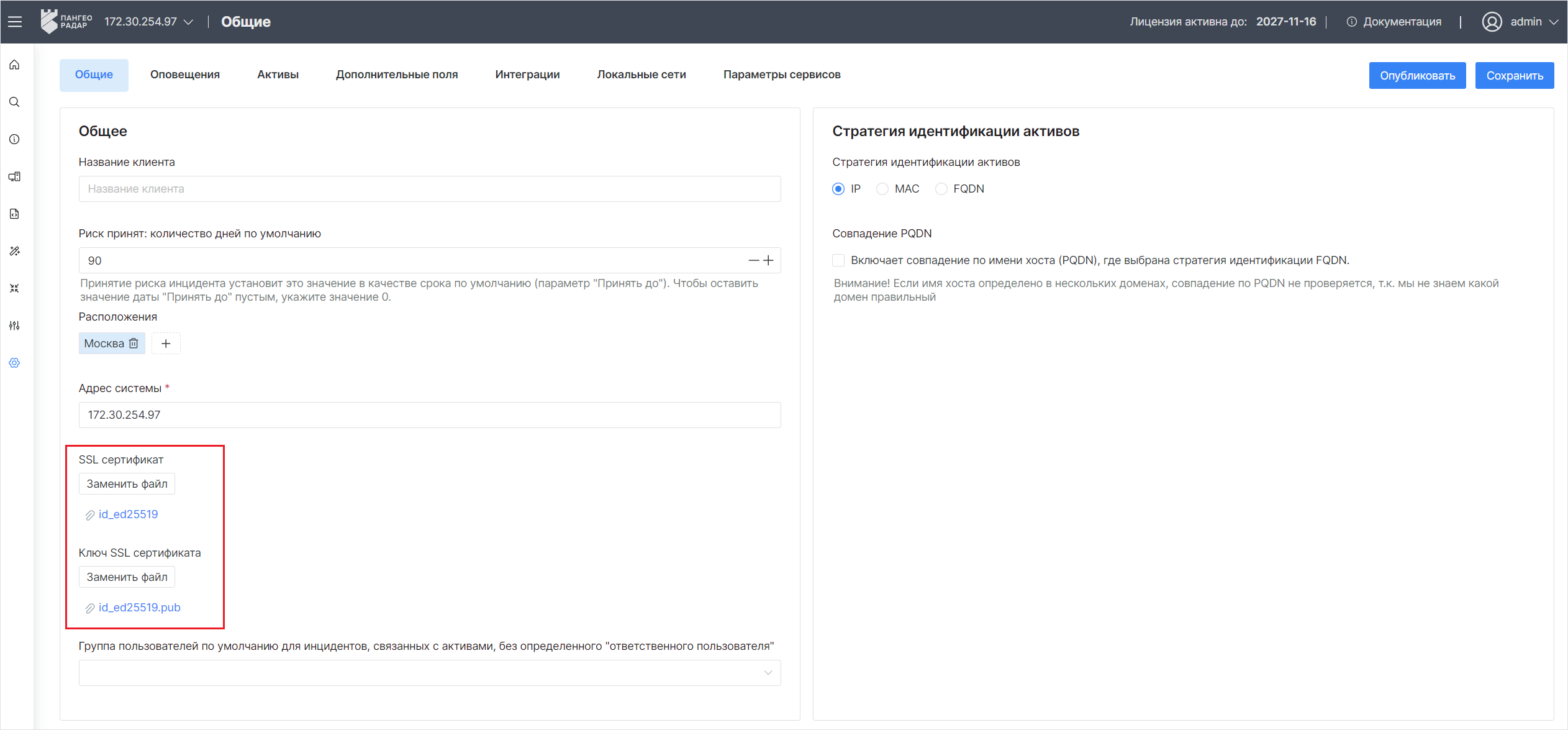
Task: Click the admin user avatar icon
Action: 1492,22
